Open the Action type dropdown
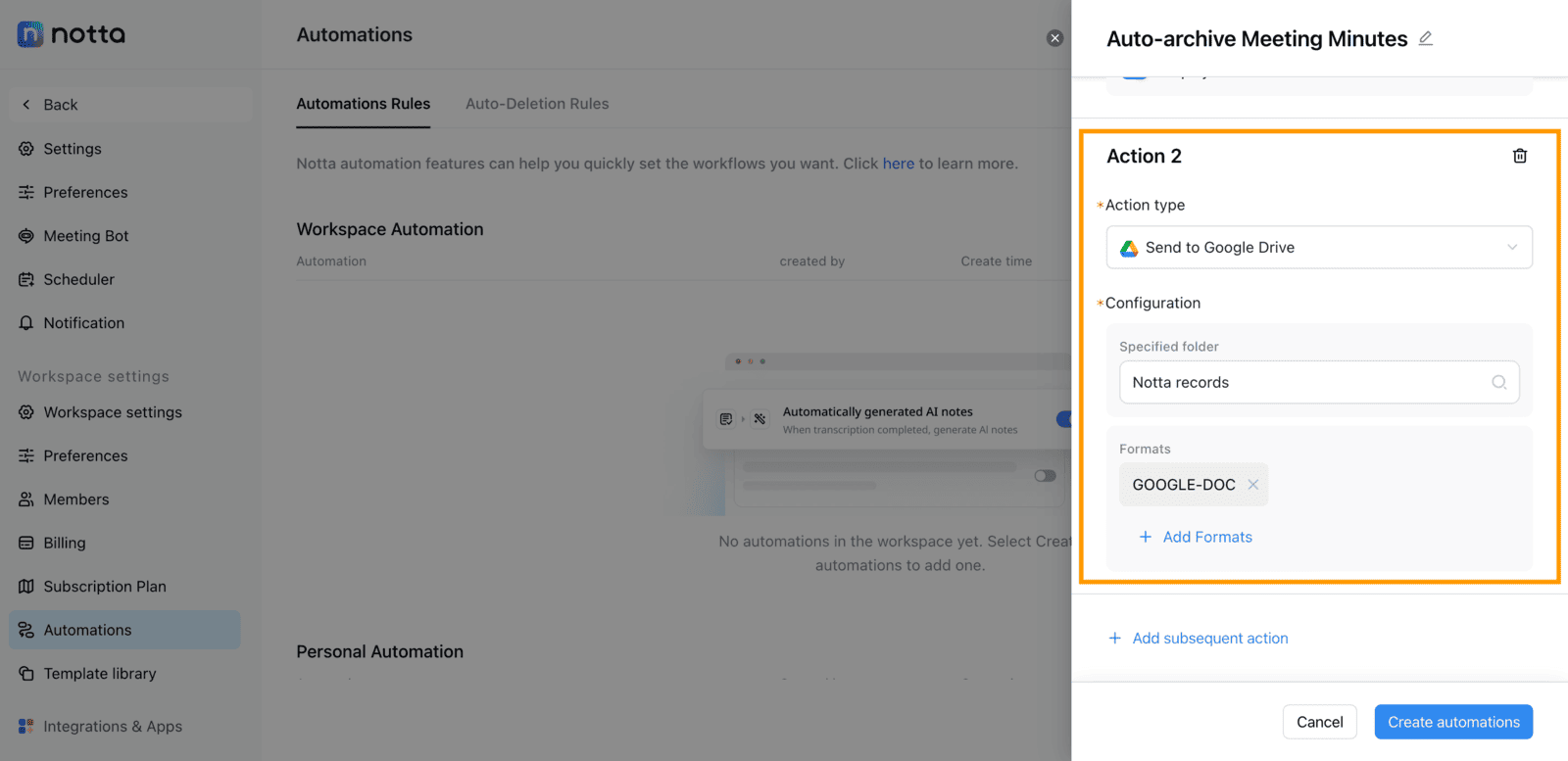Image resolution: width=1568 pixels, height=761 pixels. click(1319, 248)
